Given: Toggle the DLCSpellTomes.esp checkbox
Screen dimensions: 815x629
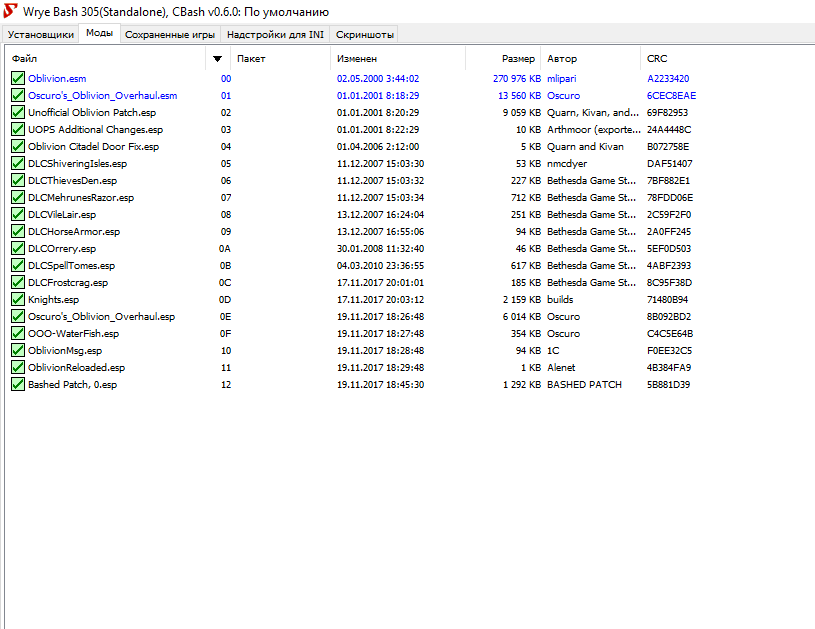Looking at the screenshot, I should [18, 265].
